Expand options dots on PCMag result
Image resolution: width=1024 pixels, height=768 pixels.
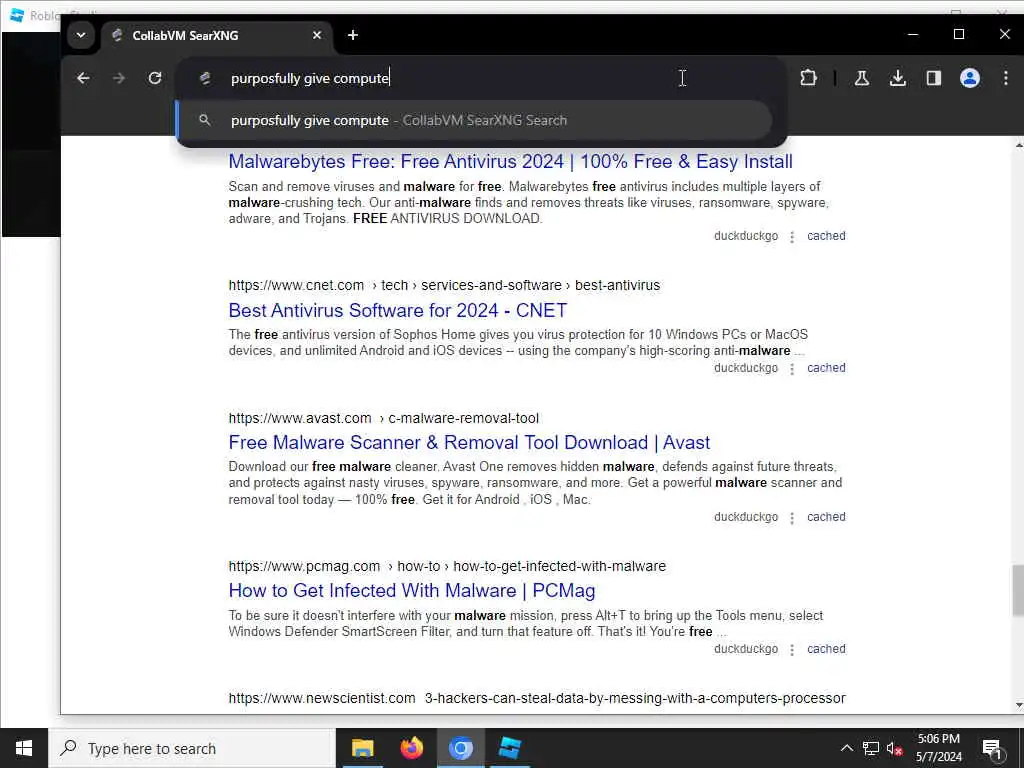click(792, 650)
